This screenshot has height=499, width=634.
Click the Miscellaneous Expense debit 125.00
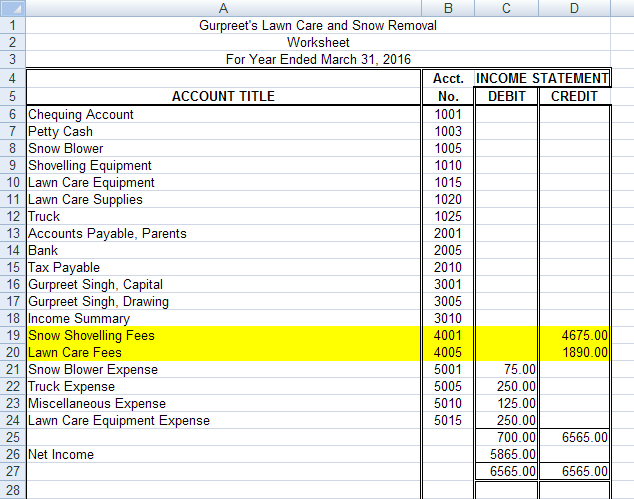point(506,404)
